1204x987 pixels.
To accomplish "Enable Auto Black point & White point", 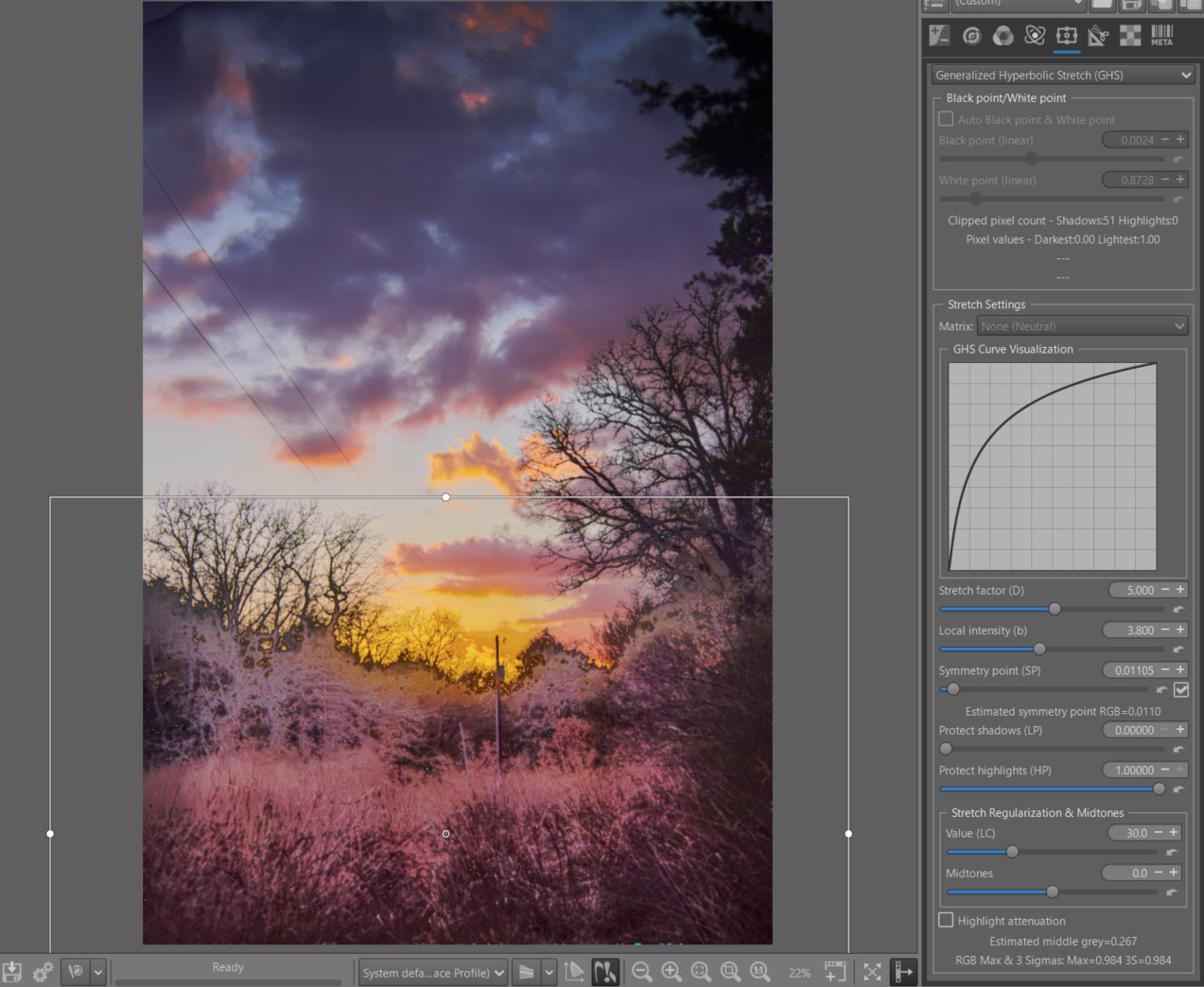I will click(946, 119).
